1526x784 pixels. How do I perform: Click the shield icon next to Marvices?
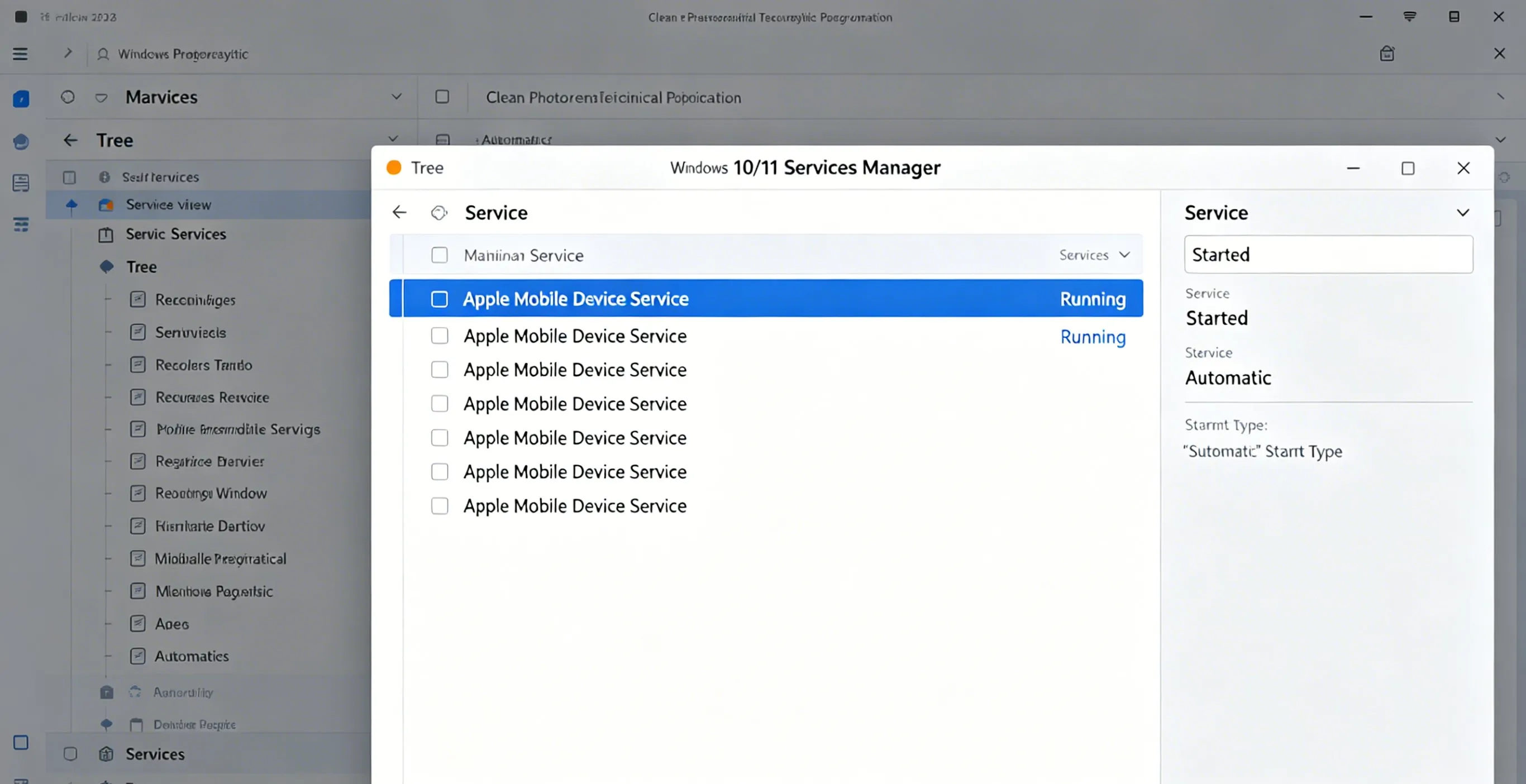coord(101,98)
